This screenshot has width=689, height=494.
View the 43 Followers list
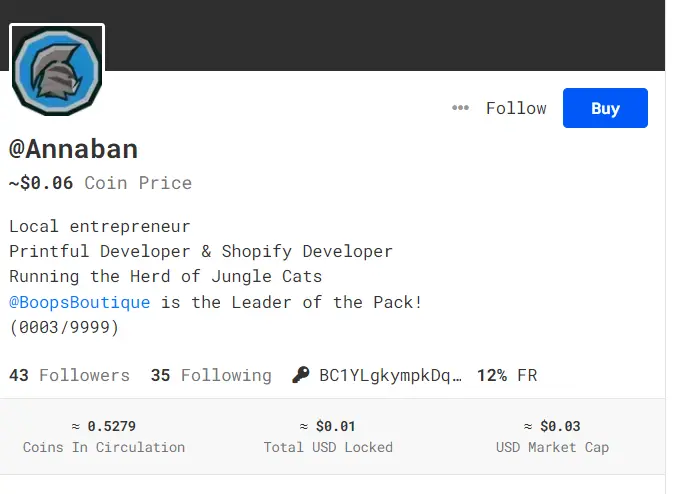(70, 376)
